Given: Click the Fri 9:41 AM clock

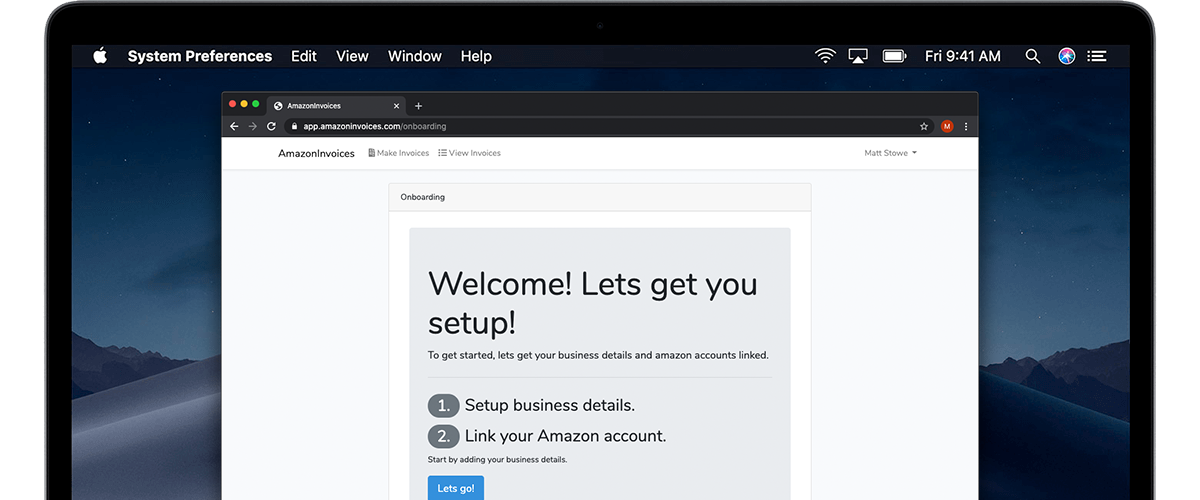Looking at the screenshot, I should pos(963,56).
